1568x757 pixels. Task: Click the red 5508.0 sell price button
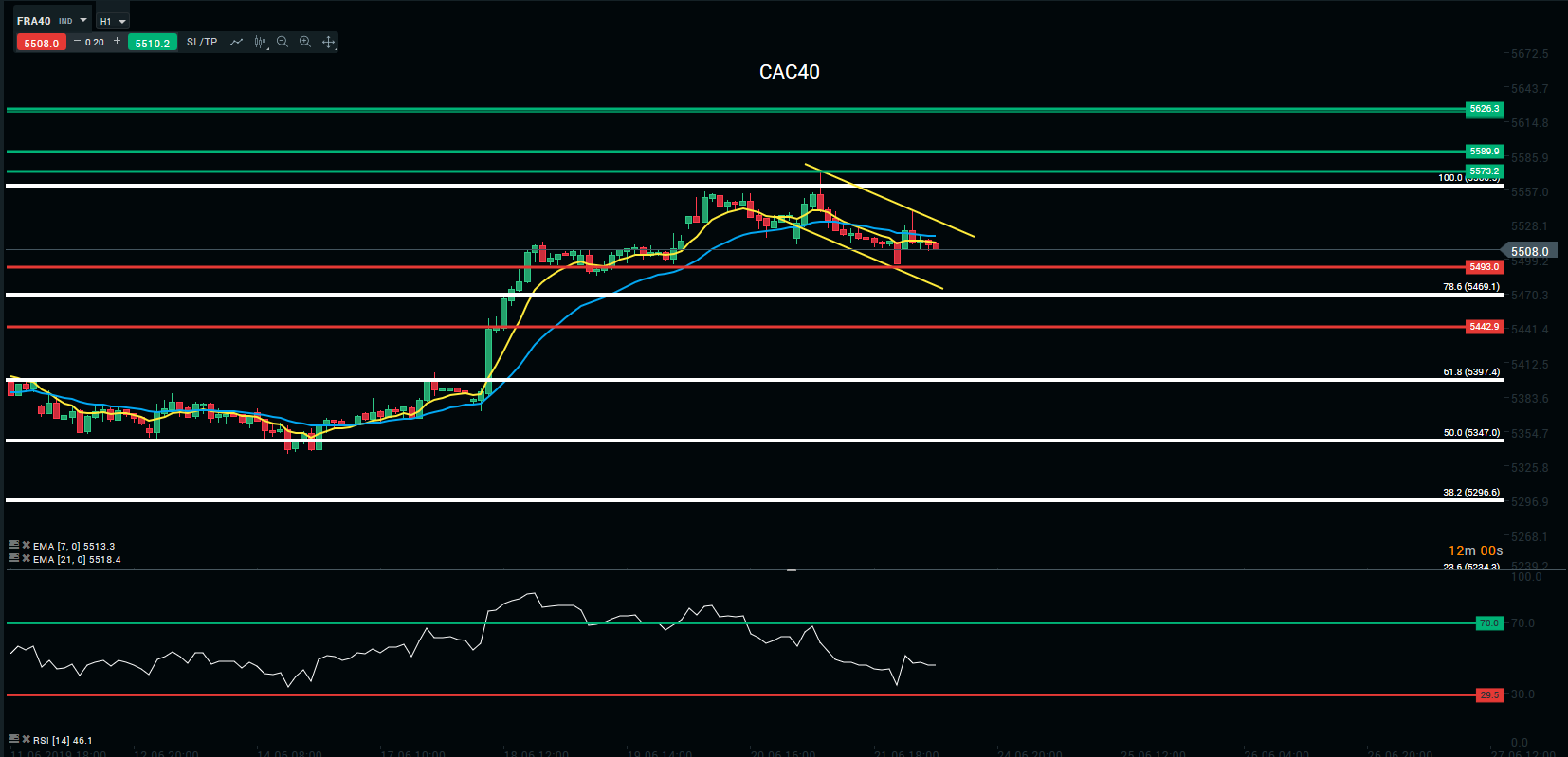click(x=41, y=43)
